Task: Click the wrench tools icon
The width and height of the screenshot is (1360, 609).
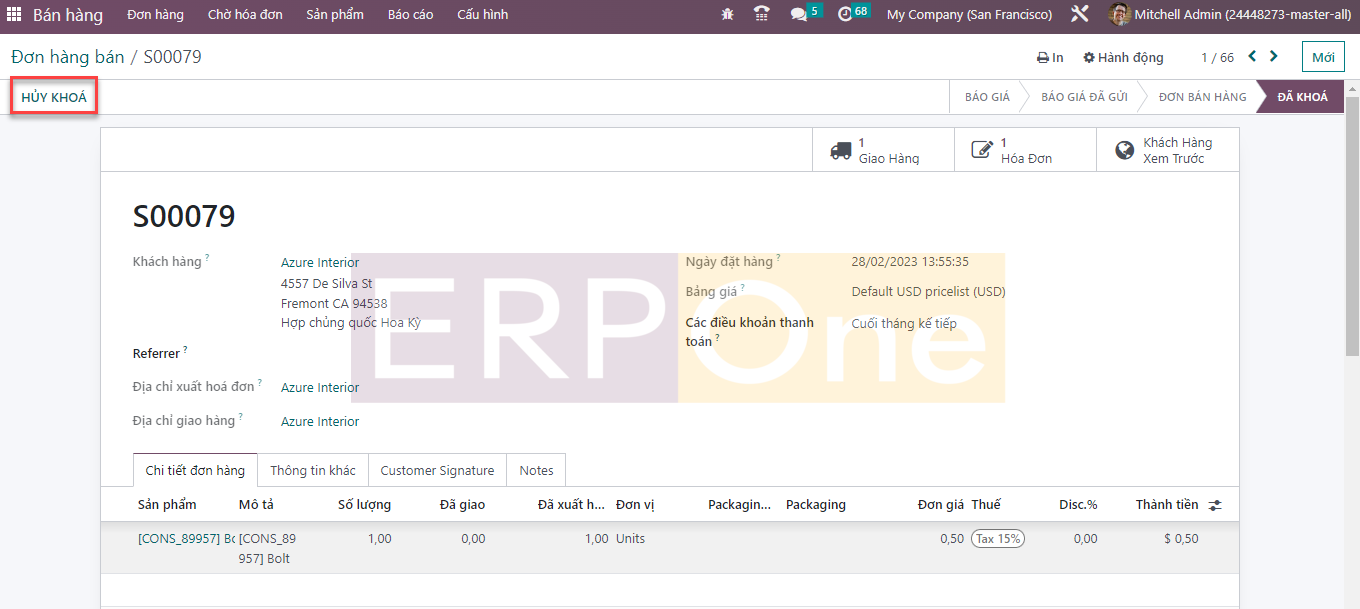Action: (1079, 15)
